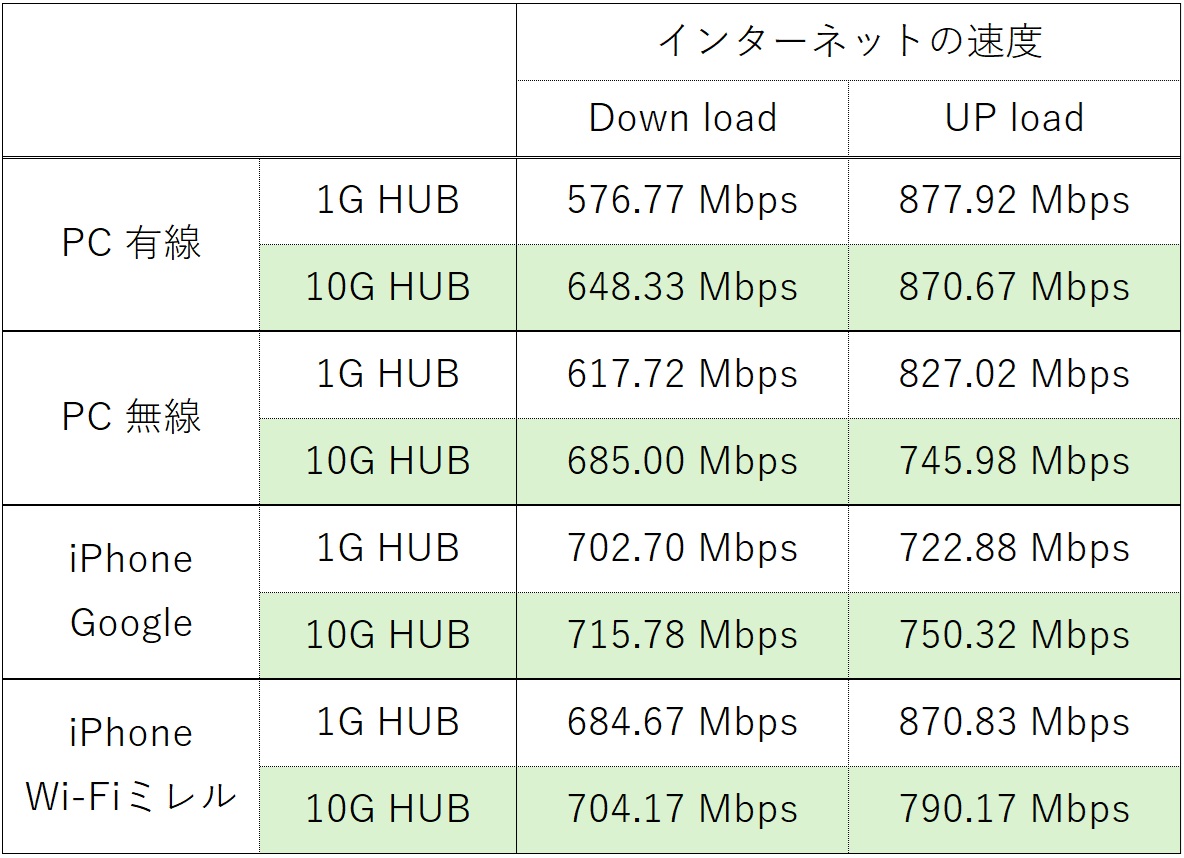Click the 790.17 Mbps cell
Viewport: 1184px width, 858px height.
tap(1014, 808)
